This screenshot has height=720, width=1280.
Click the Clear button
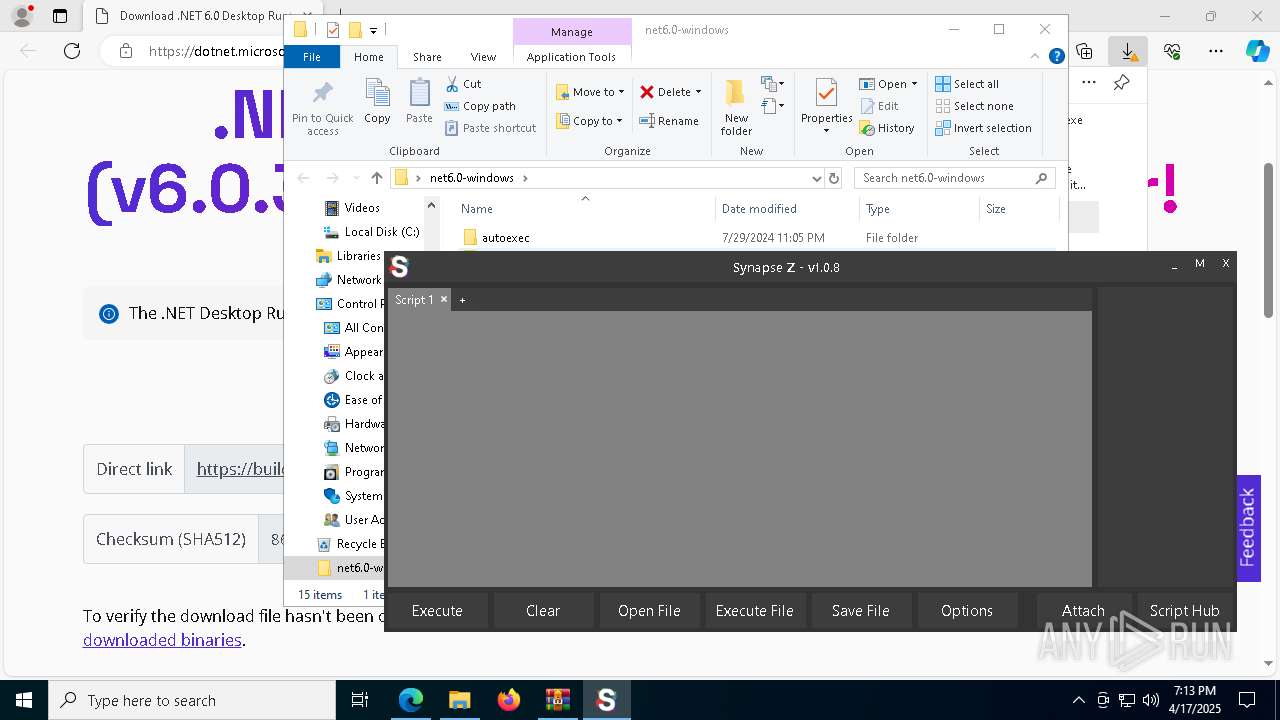[x=543, y=610]
